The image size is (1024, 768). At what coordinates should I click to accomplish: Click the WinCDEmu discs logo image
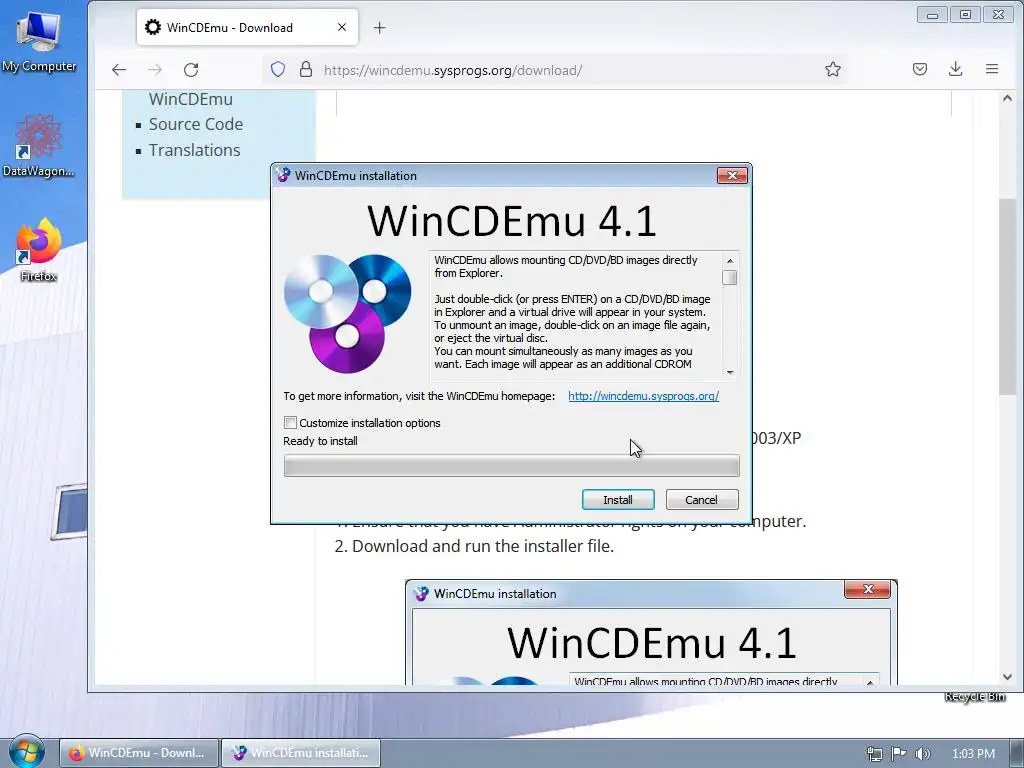pyautogui.click(x=347, y=313)
